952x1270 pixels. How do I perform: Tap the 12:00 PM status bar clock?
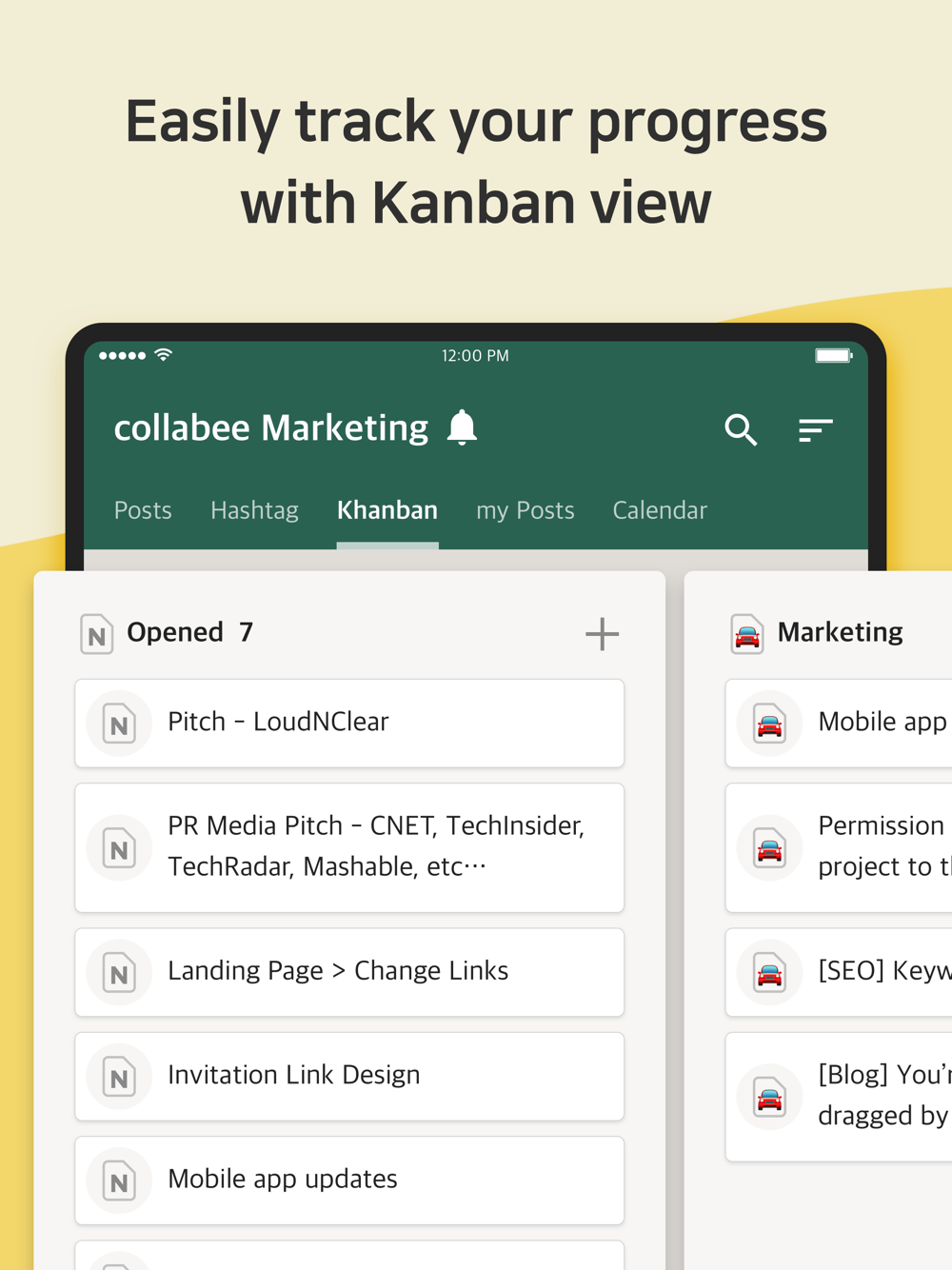(475, 355)
